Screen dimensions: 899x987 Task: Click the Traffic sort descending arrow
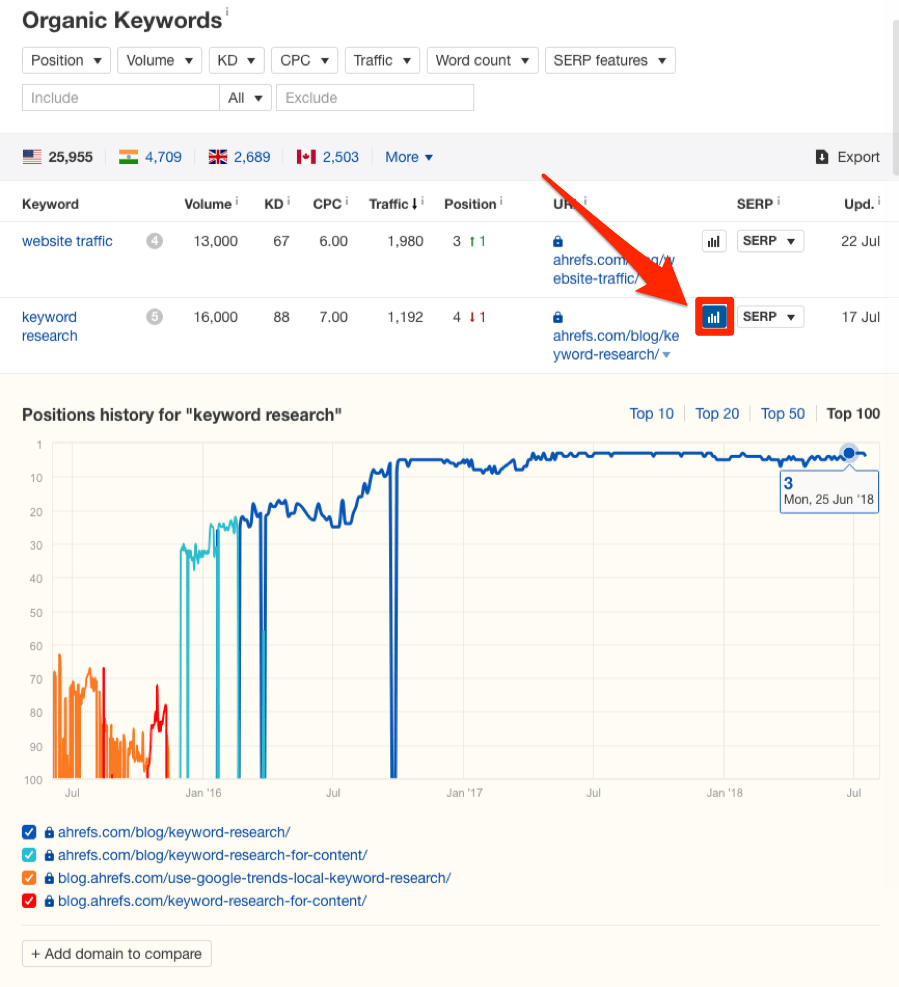(x=414, y=204)
